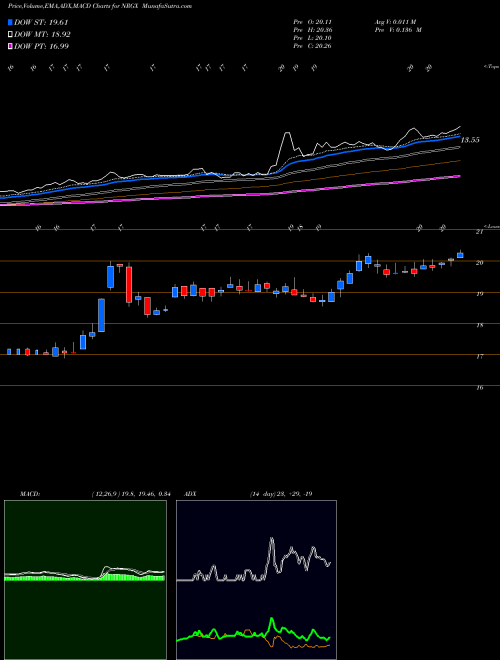The image size is (500, 660).
Task: Click the MACD panel header label
Action: coord(30,494)
